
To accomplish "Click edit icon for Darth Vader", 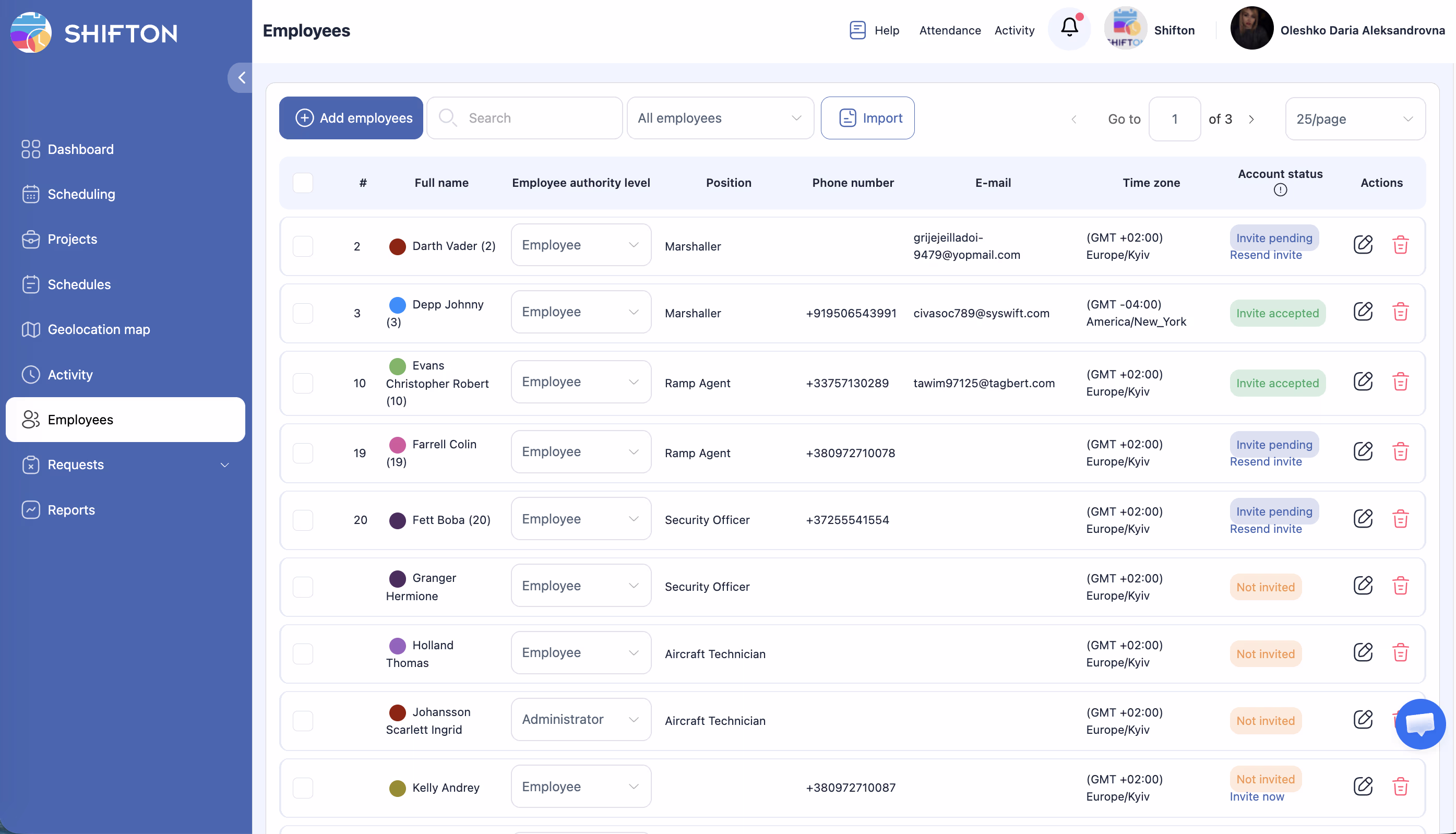I will [1363, 245].
